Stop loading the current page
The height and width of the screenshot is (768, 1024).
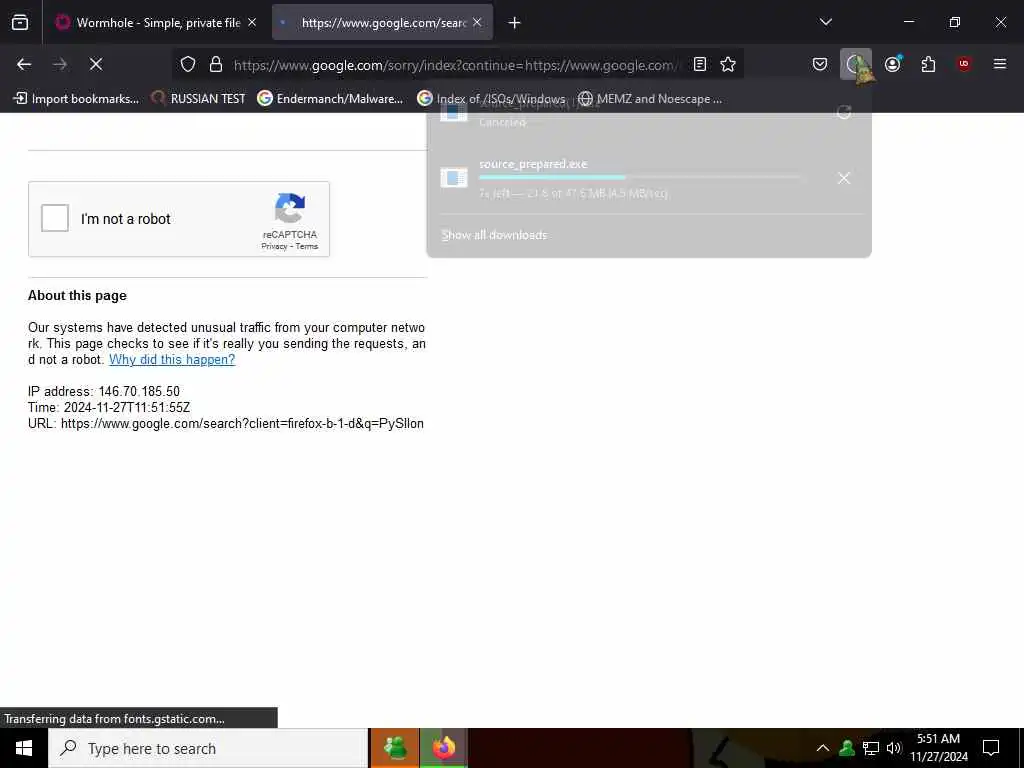[x=96, y=64]
